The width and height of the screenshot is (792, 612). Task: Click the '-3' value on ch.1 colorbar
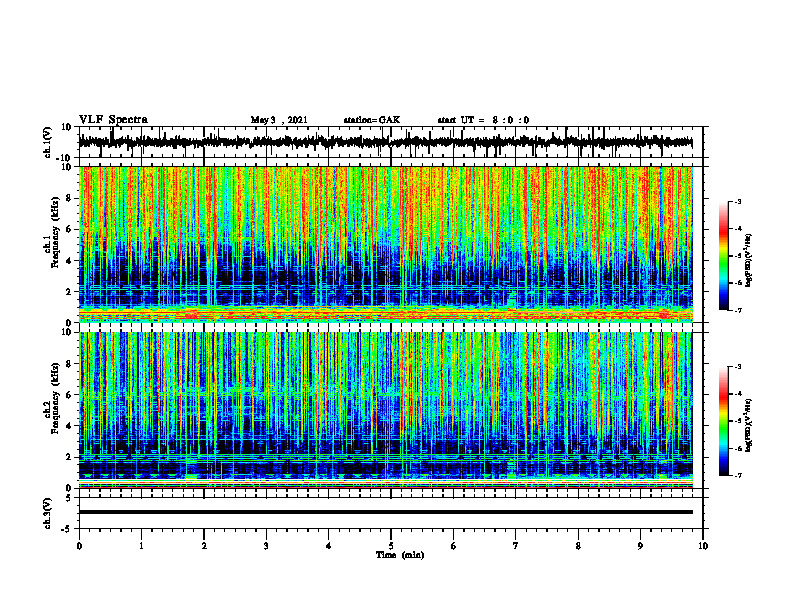click(736, 201)
